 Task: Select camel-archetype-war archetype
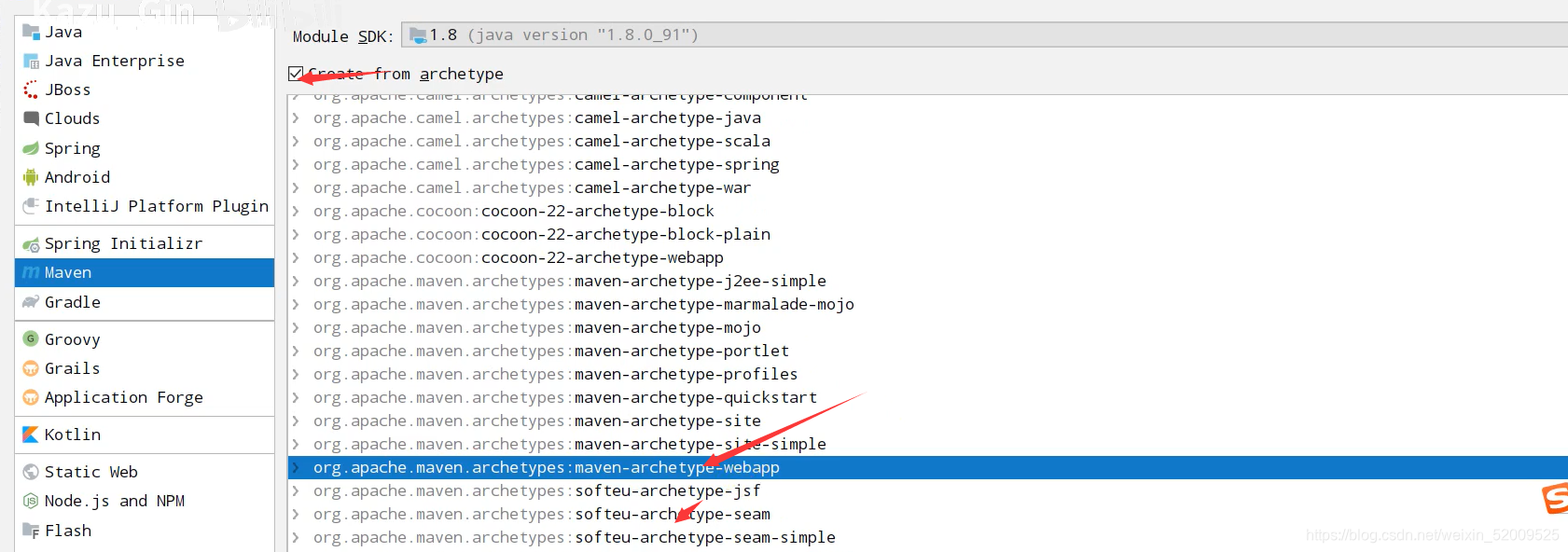point(533,187)
